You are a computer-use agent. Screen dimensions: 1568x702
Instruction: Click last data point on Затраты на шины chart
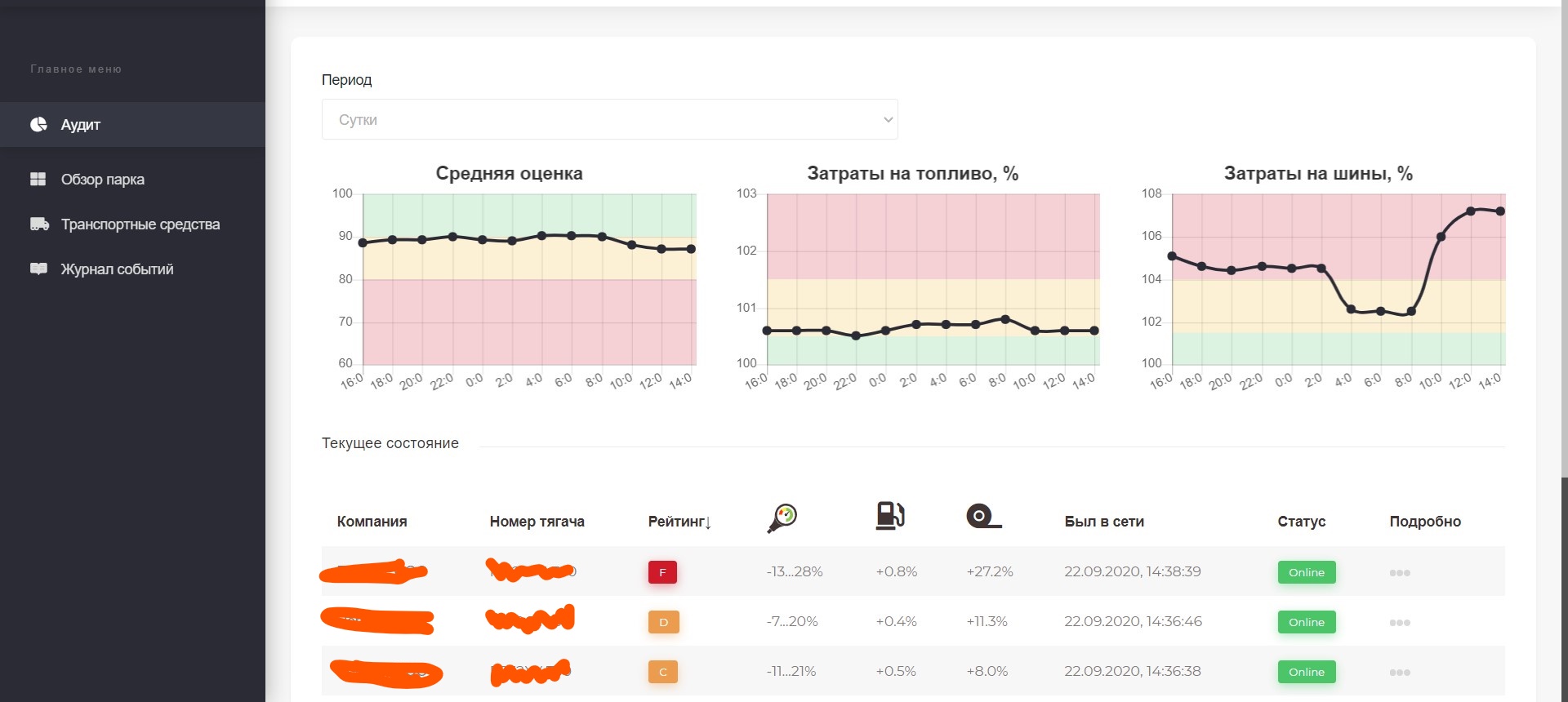pyautogui.click(x=1499, y=211)
